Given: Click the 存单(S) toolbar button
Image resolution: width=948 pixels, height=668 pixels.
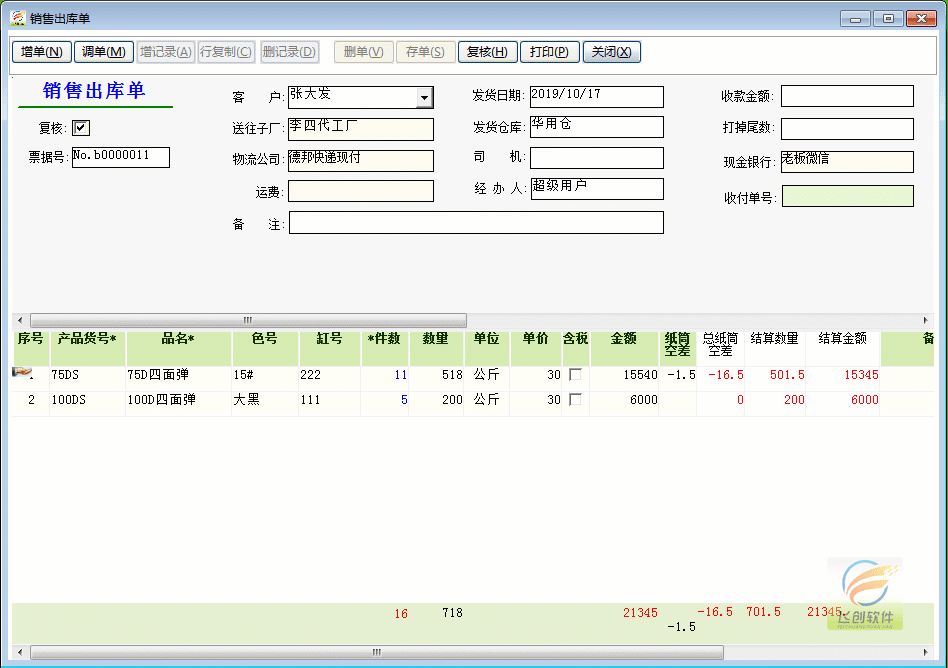Looking at the screenshot, I should tap(425, 52).
